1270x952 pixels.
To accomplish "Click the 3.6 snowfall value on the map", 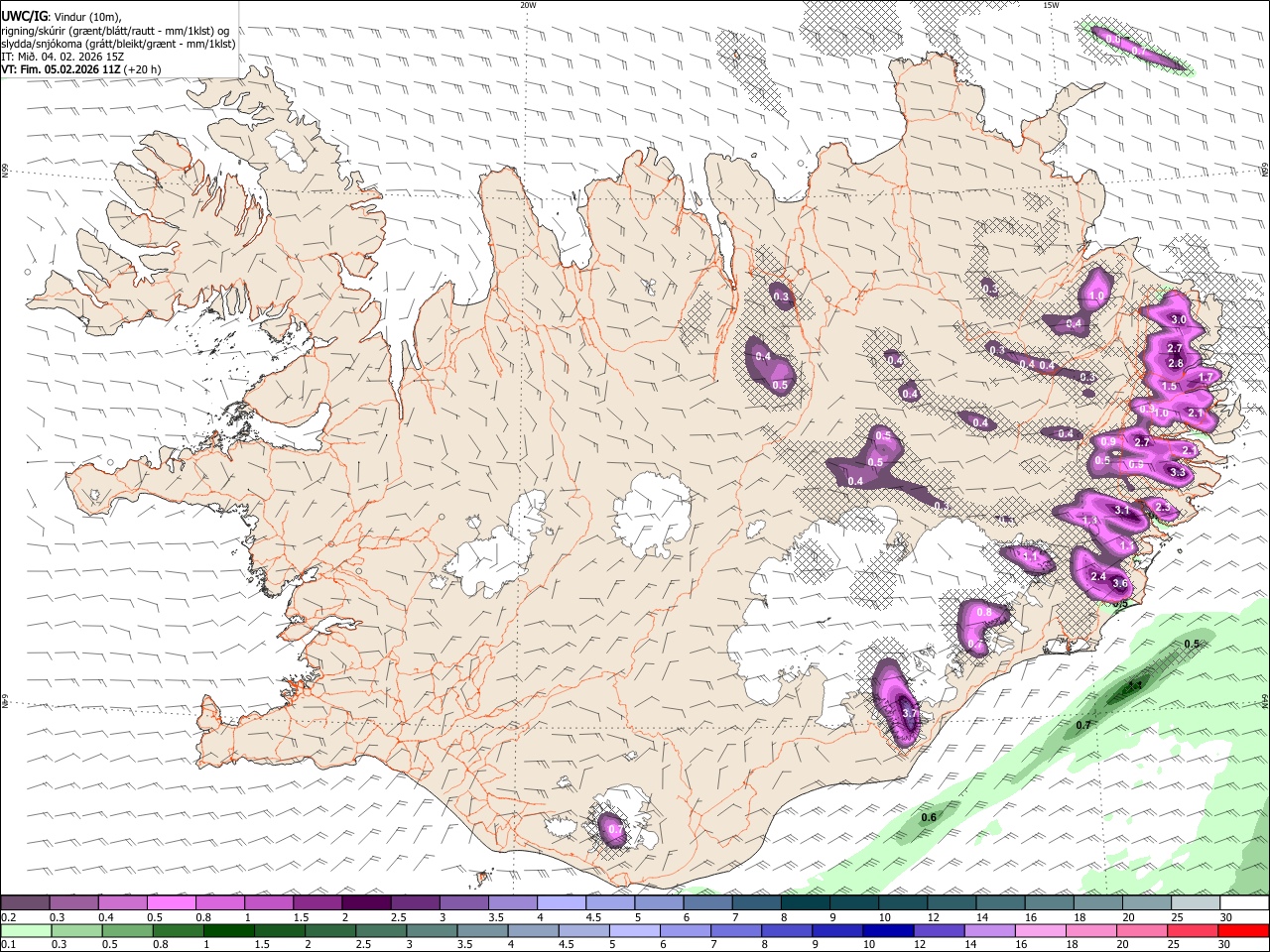I will (1120, 583).
